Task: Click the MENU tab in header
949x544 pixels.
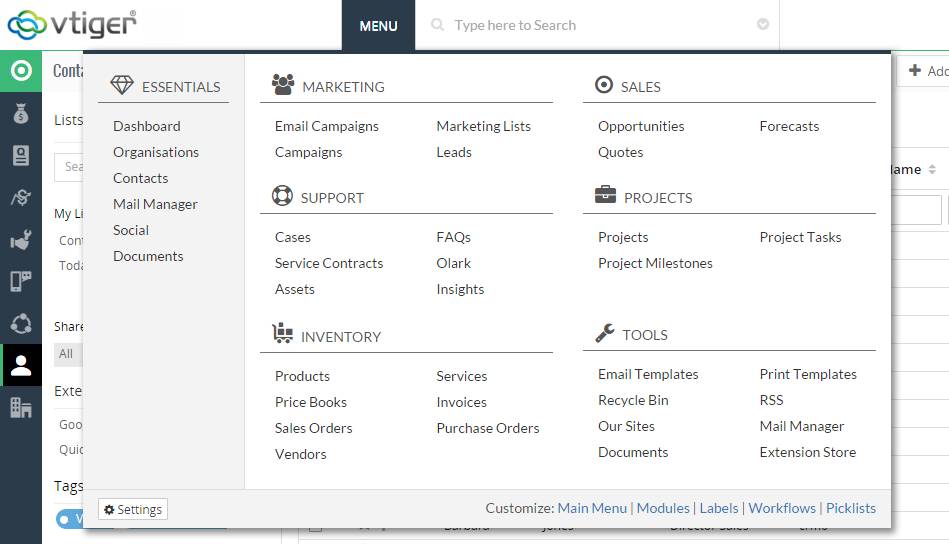Action: (378, 25)
